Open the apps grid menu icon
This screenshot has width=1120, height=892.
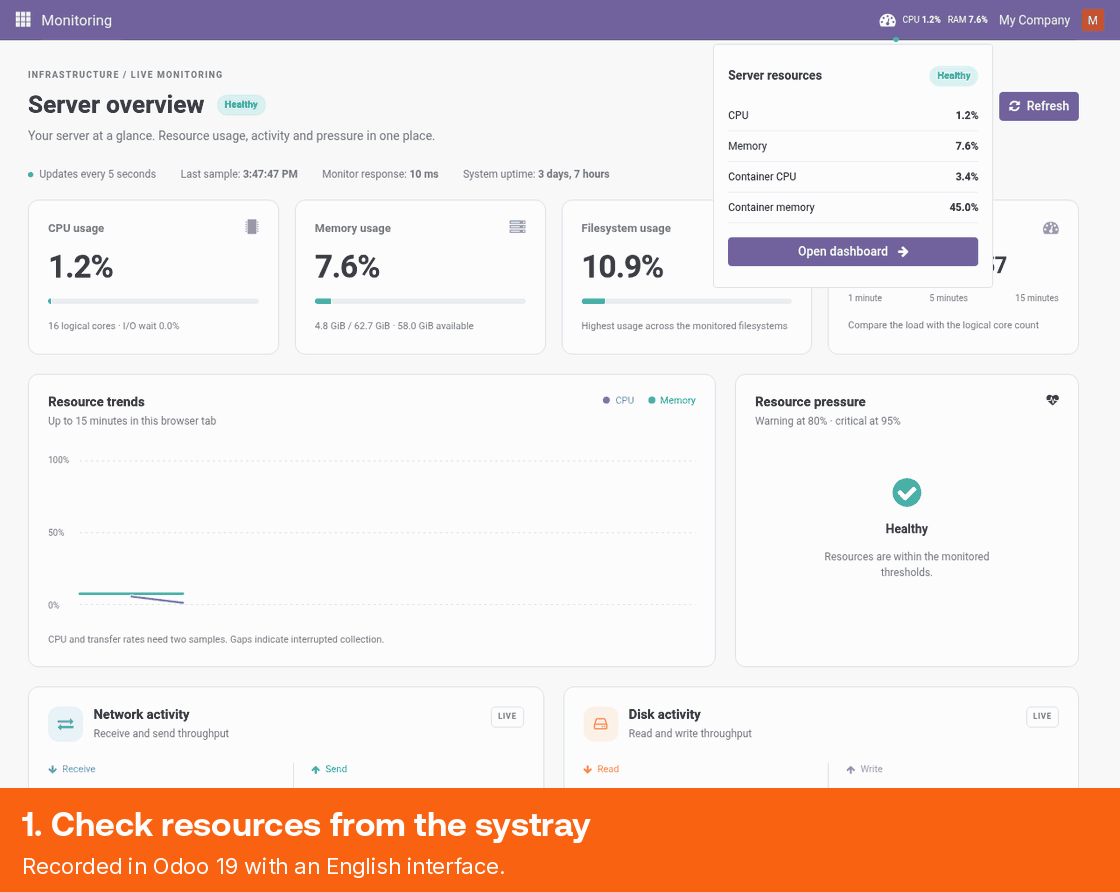point(23,19)
